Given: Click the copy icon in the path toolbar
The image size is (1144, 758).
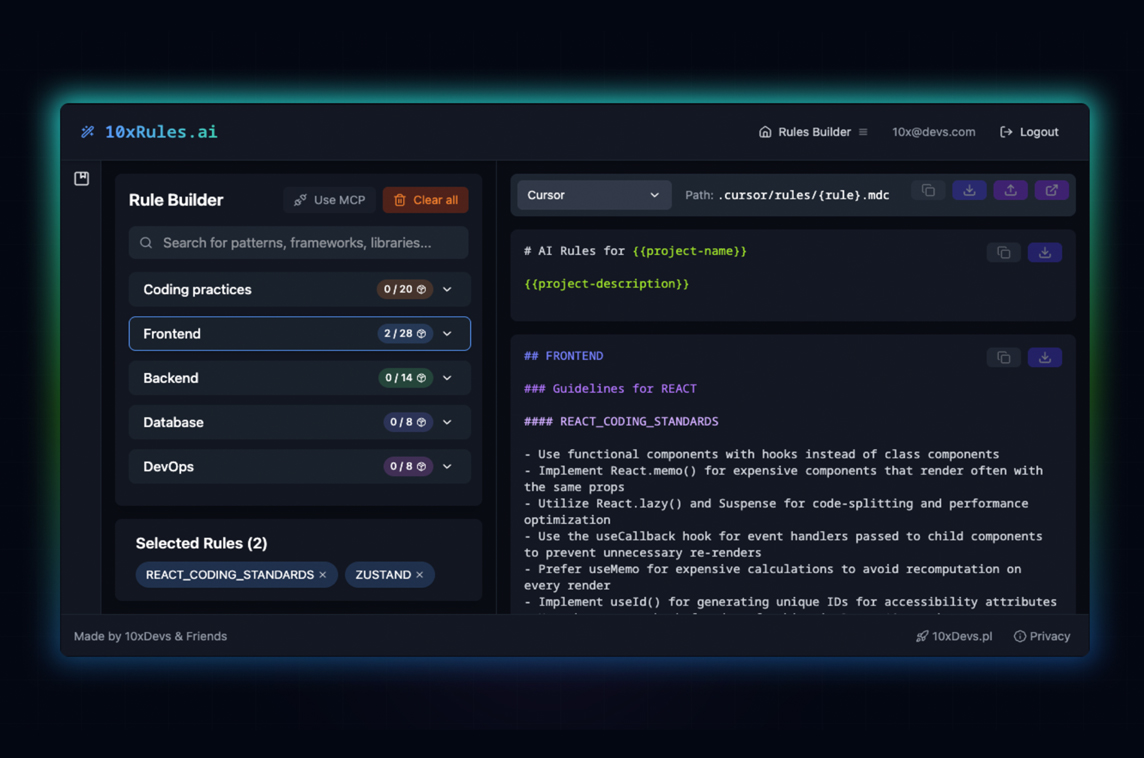Looking at the screenshot, I should pos(928,191).
